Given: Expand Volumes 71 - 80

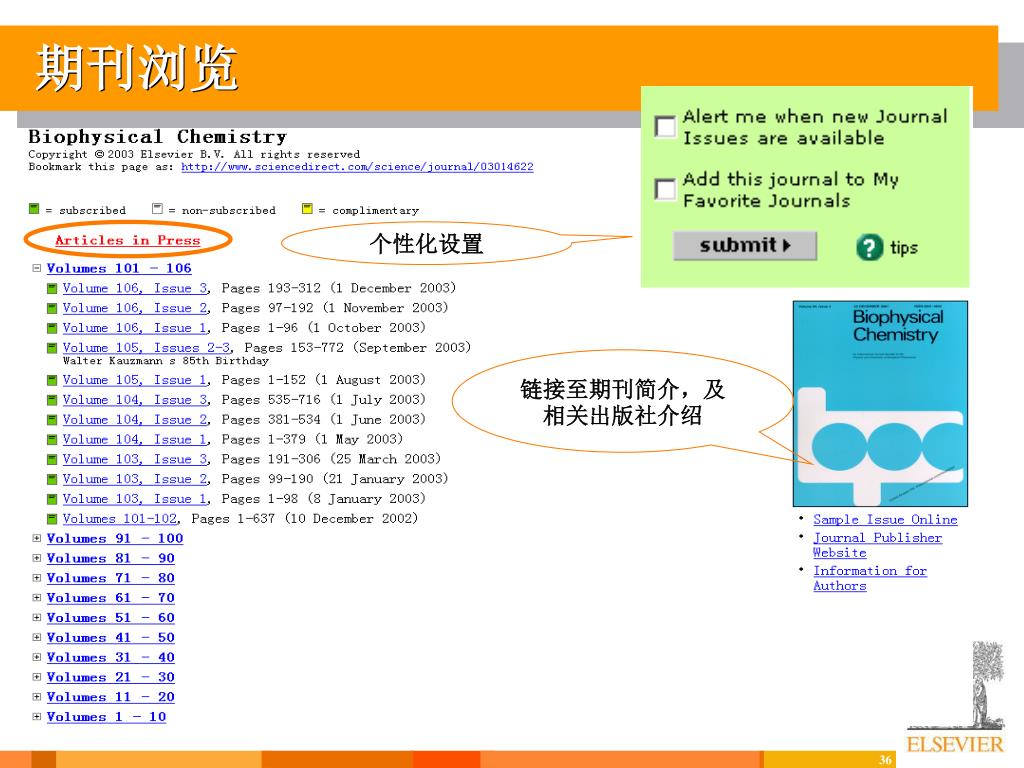Looking at the screenshot, I should 37,578.
